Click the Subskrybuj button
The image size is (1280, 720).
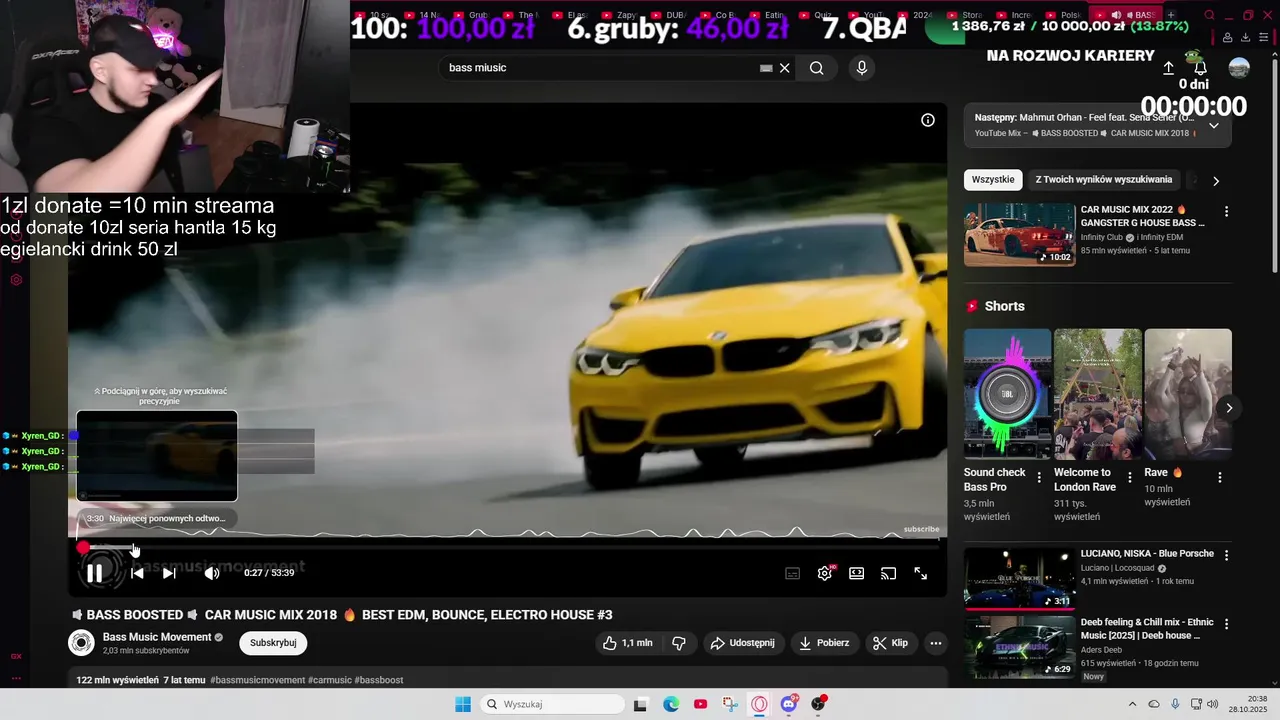(273, 643)
